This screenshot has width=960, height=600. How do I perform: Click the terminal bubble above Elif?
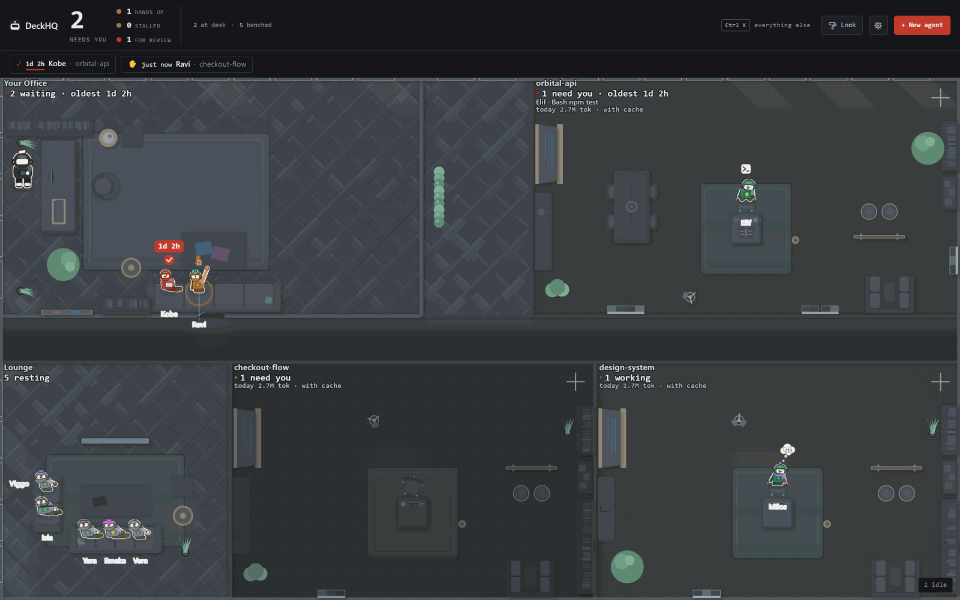click(x=746, y=169)
